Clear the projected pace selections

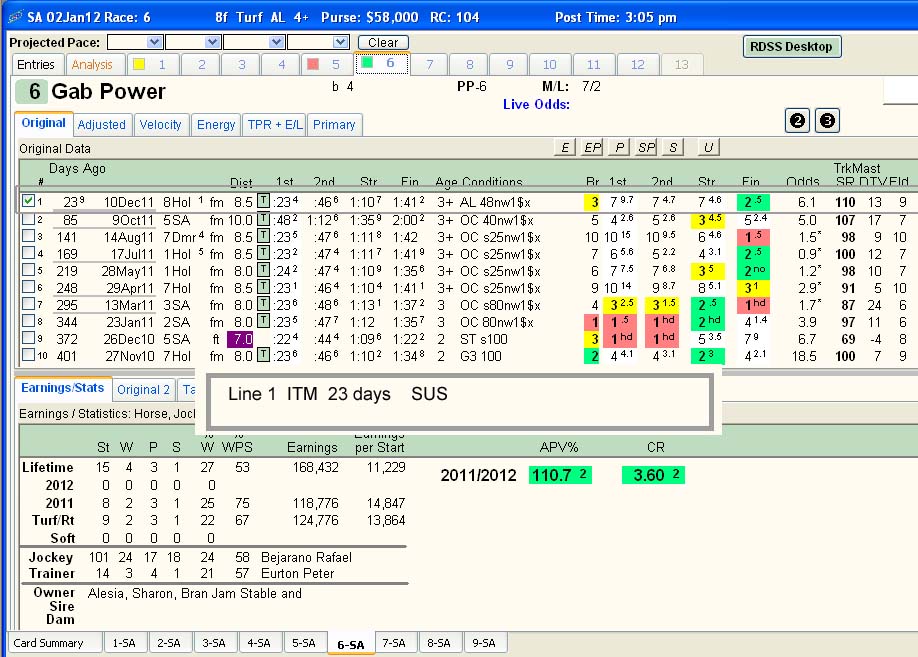point(383,42)
